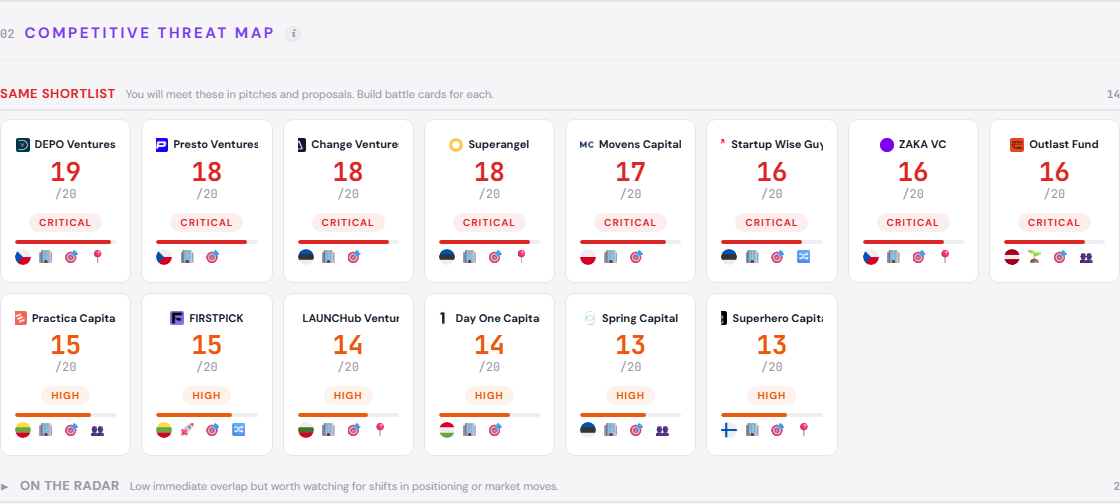This screenshot has height=504, width=1120.
Task: Click the rocket icon on FIRSTPICK card
Action: [187, 431]
